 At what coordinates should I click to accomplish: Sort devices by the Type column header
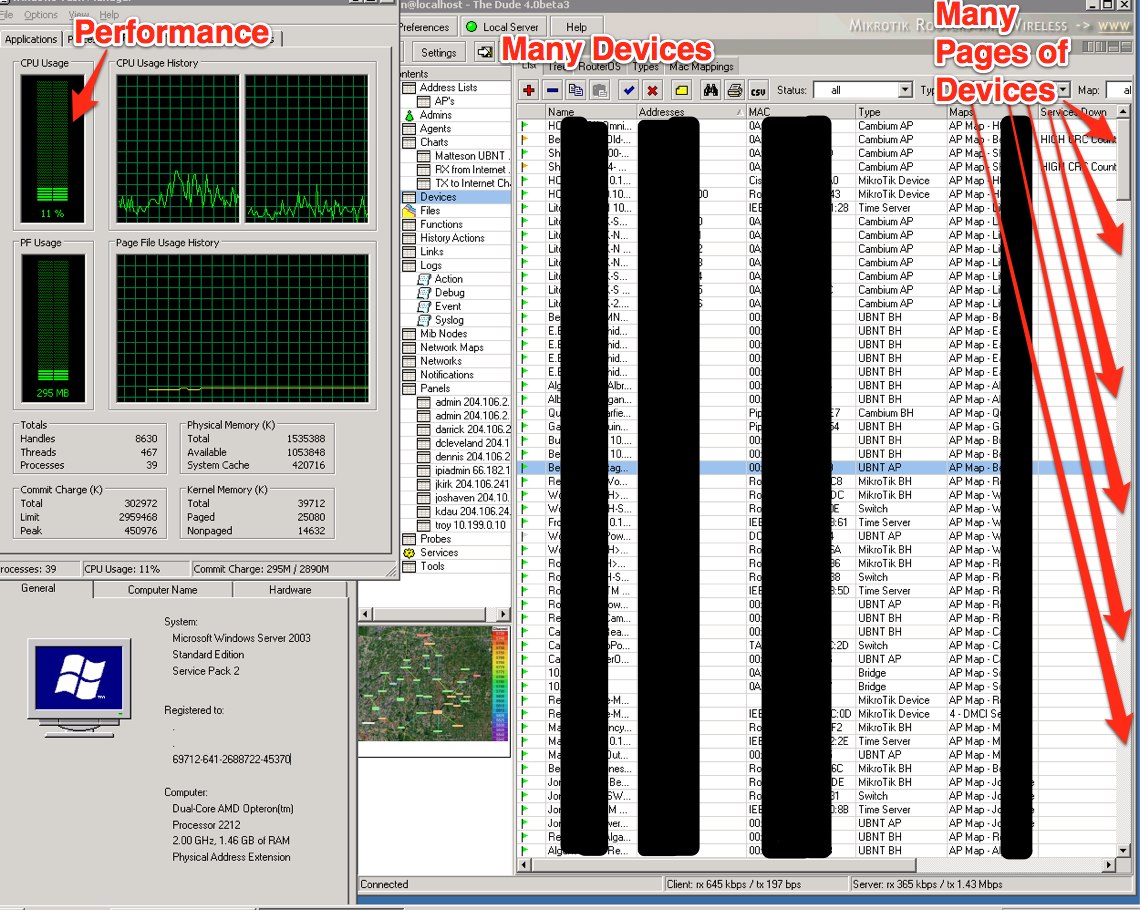(x=901, y=112)
